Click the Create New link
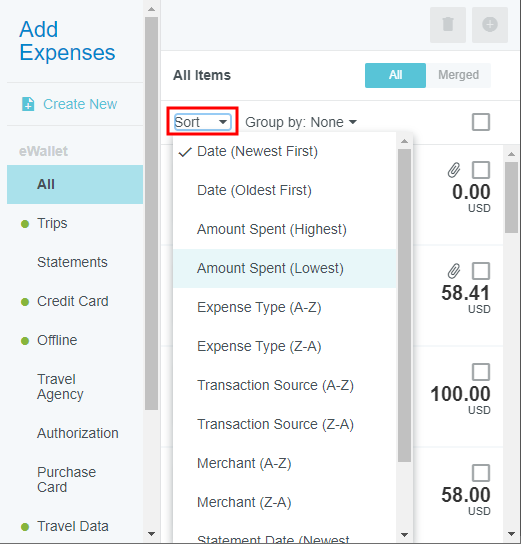The image size is (521, 544). pyautogui.click(x=80, y=104)
